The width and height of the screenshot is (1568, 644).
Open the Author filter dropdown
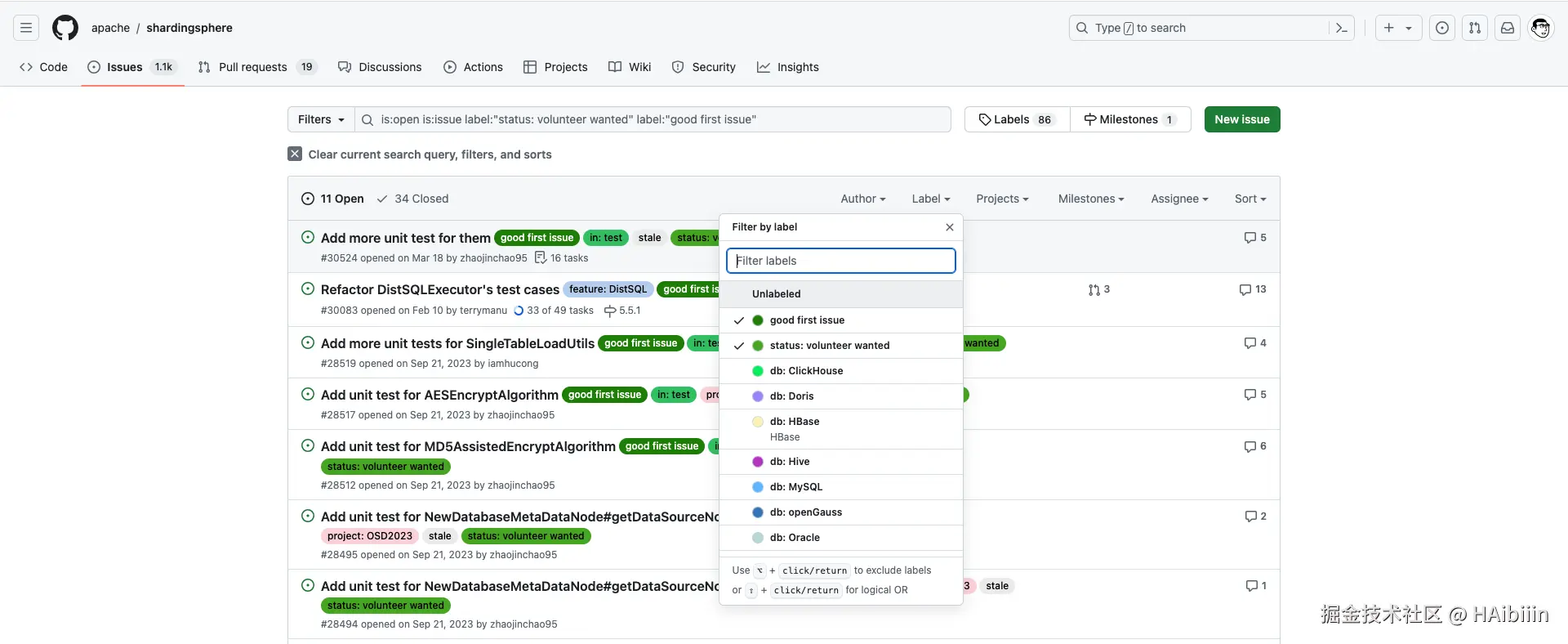pyautogui.click(x=863, y=199)
